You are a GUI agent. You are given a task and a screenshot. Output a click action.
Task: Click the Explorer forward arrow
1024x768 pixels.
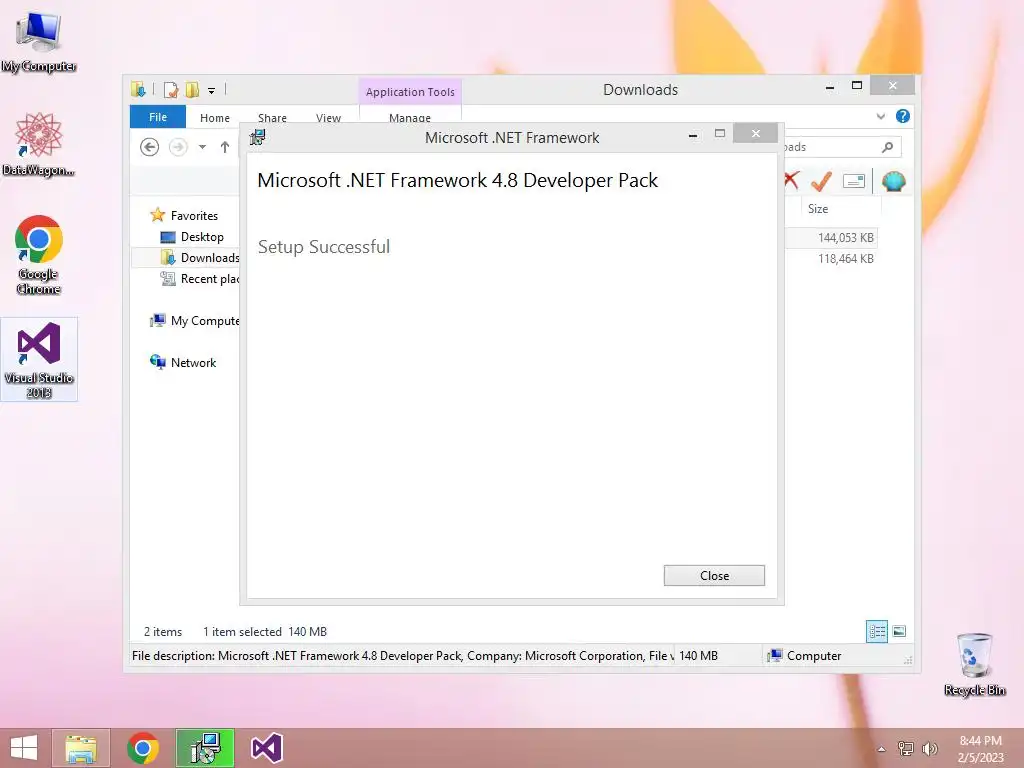[178, 147]
